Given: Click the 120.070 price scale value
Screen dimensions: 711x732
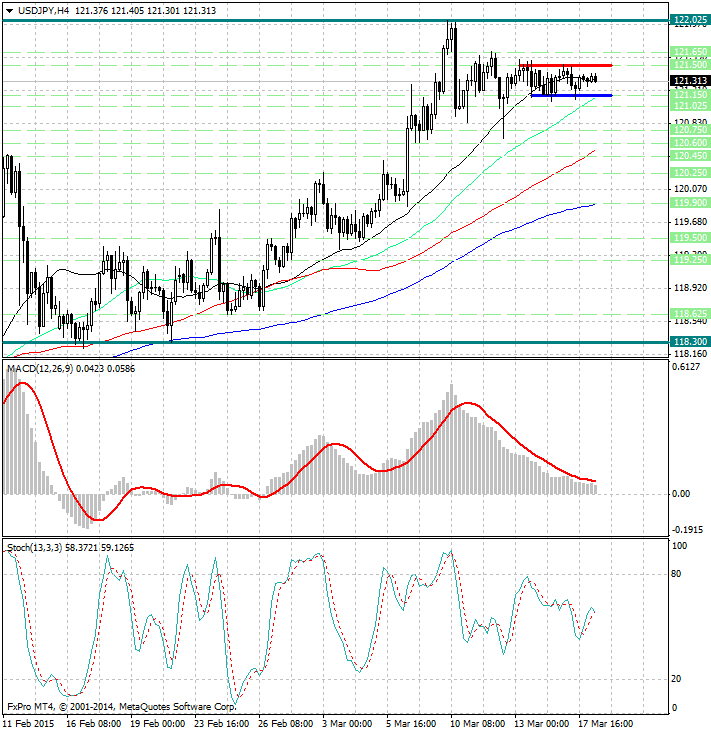Looking at the screenshot, I should pyautogui.click(x=690, y=189).
